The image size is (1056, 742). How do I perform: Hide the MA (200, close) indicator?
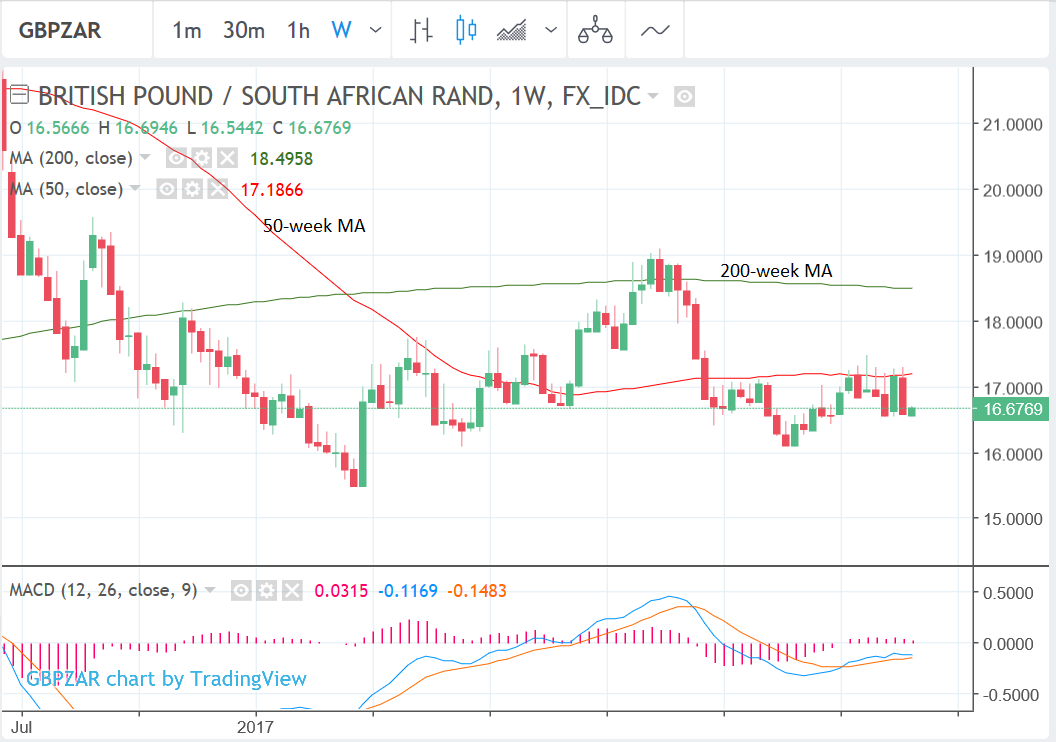point(176,158)
